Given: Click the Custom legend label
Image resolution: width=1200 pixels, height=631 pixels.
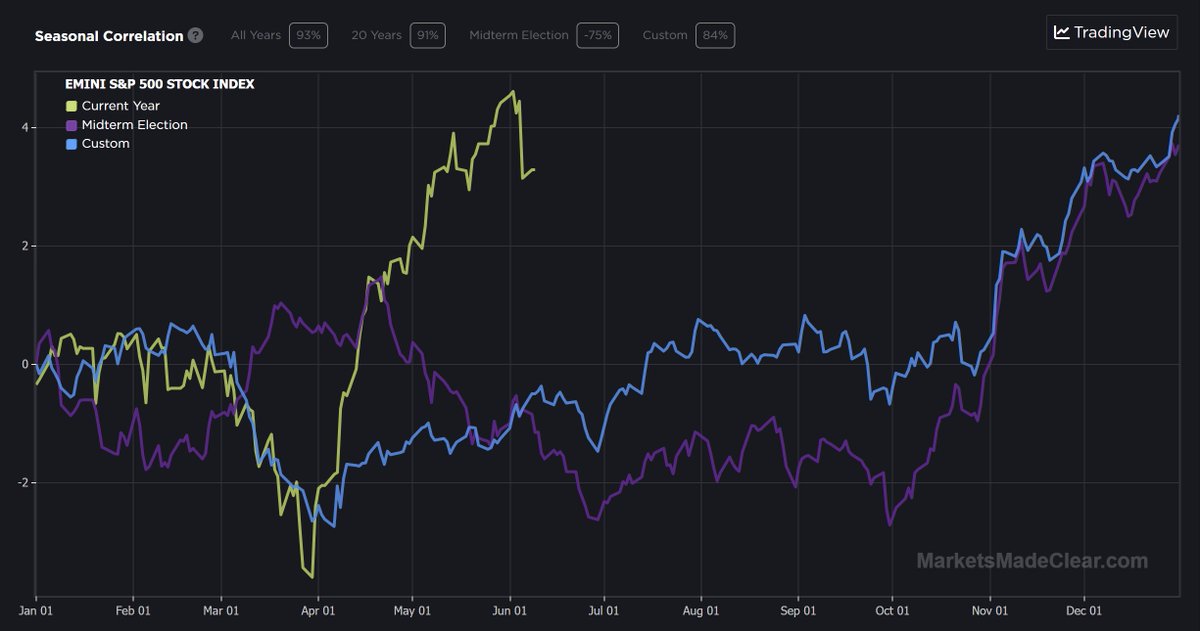Looking at the screenshot, I should [106, 144].
